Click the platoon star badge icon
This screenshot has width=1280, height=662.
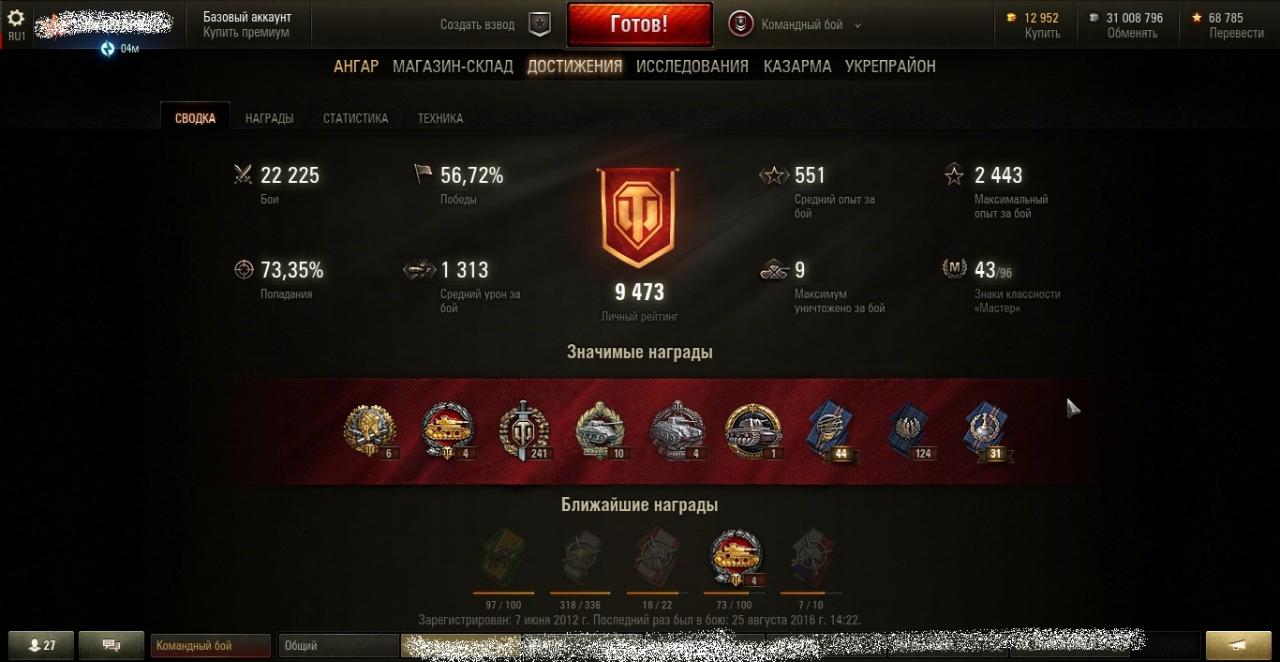coord(539,24)
